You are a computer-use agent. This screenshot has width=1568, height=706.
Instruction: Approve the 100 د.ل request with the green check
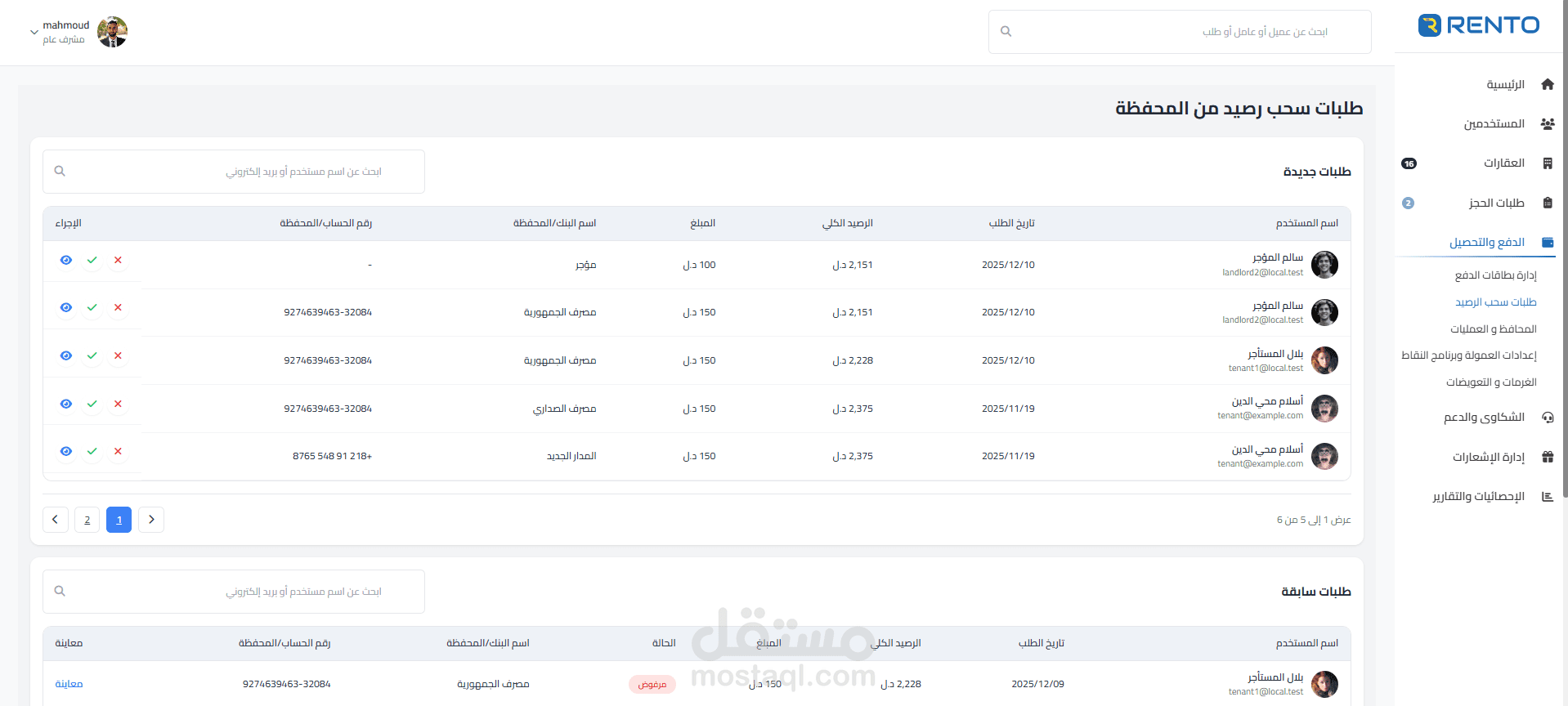92,260
